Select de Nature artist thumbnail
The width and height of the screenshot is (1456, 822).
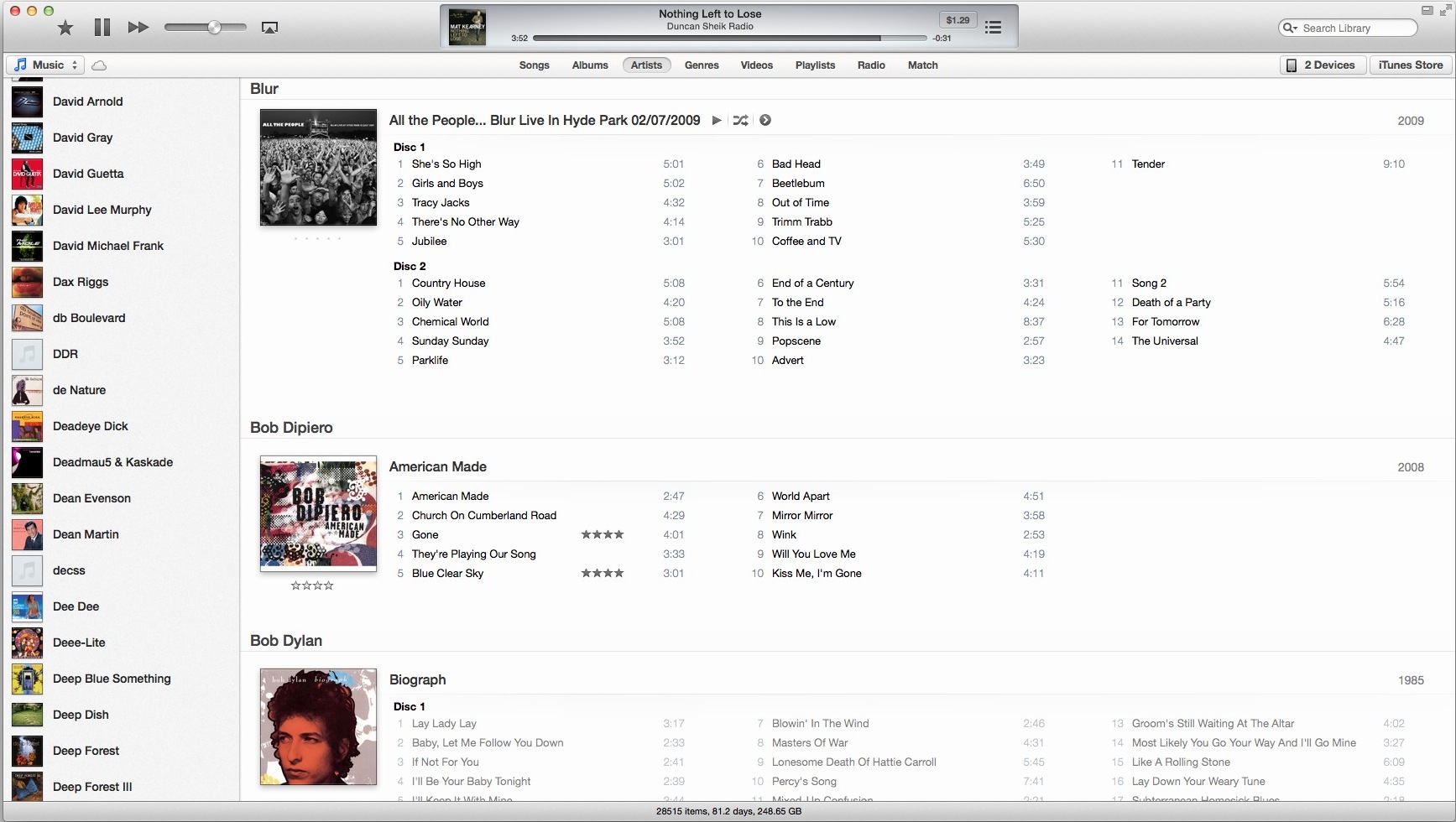(x=27, y=390)
